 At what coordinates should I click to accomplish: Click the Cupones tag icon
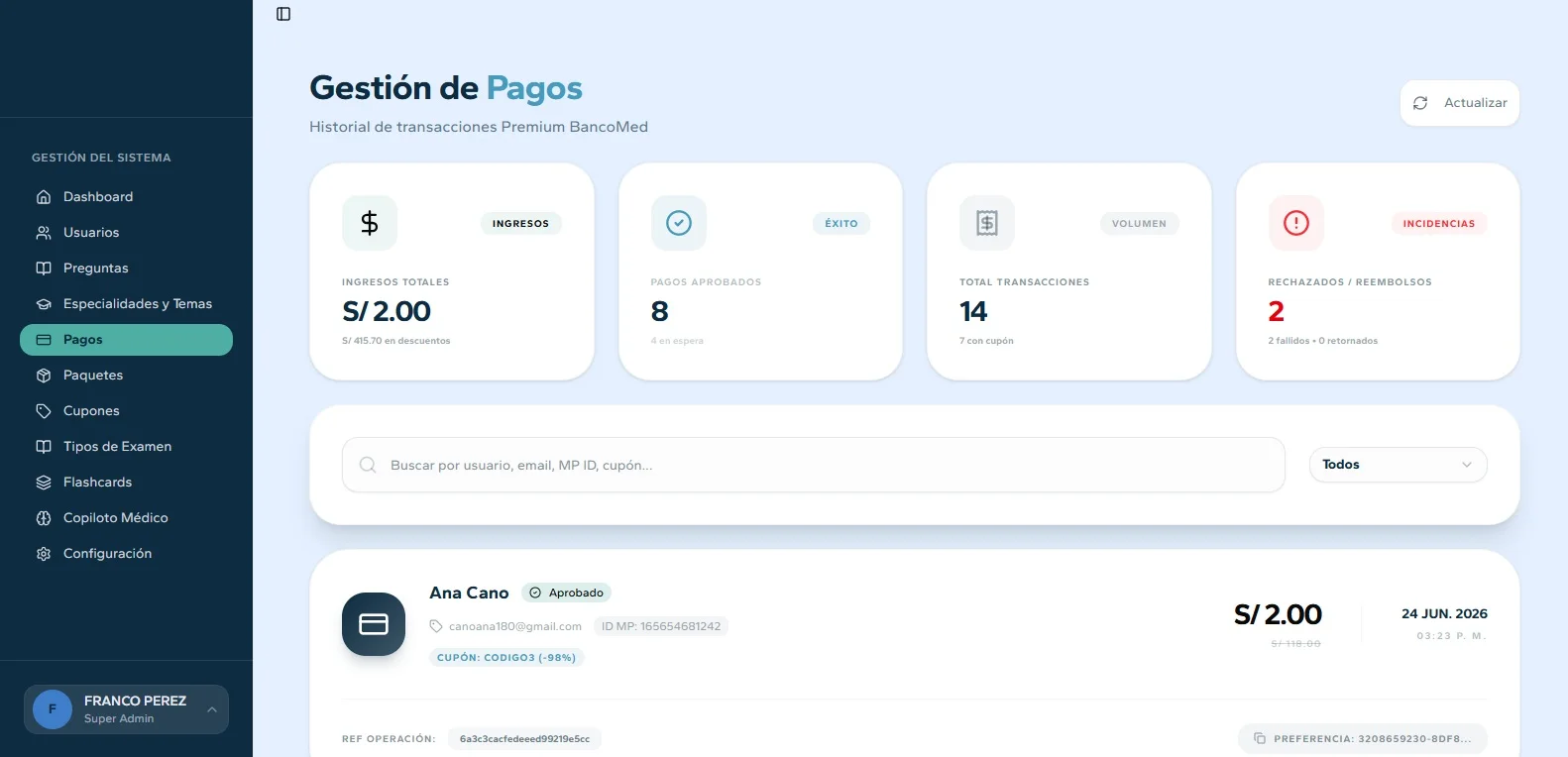44,411
